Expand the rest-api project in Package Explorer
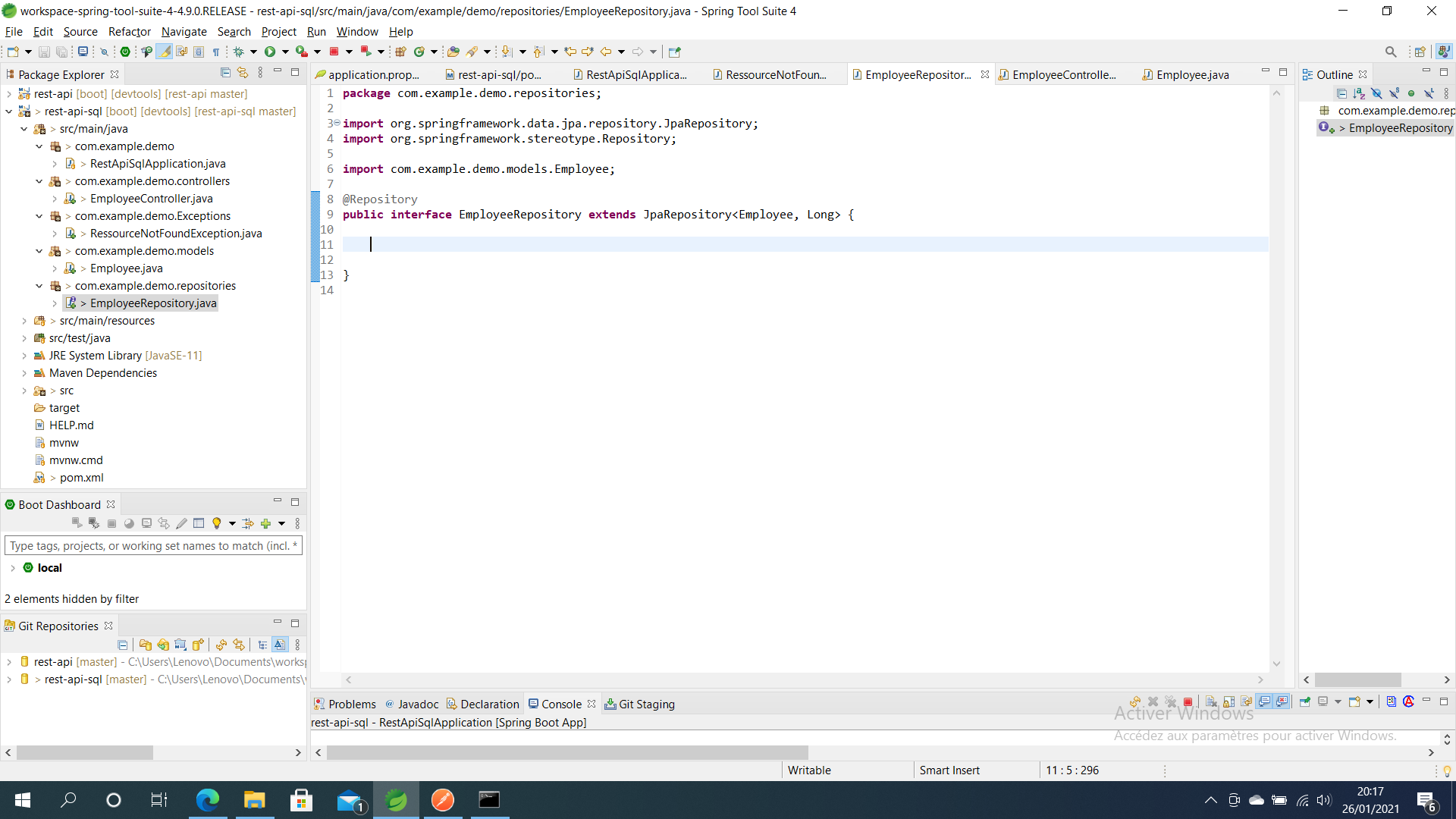 point(9,94)
